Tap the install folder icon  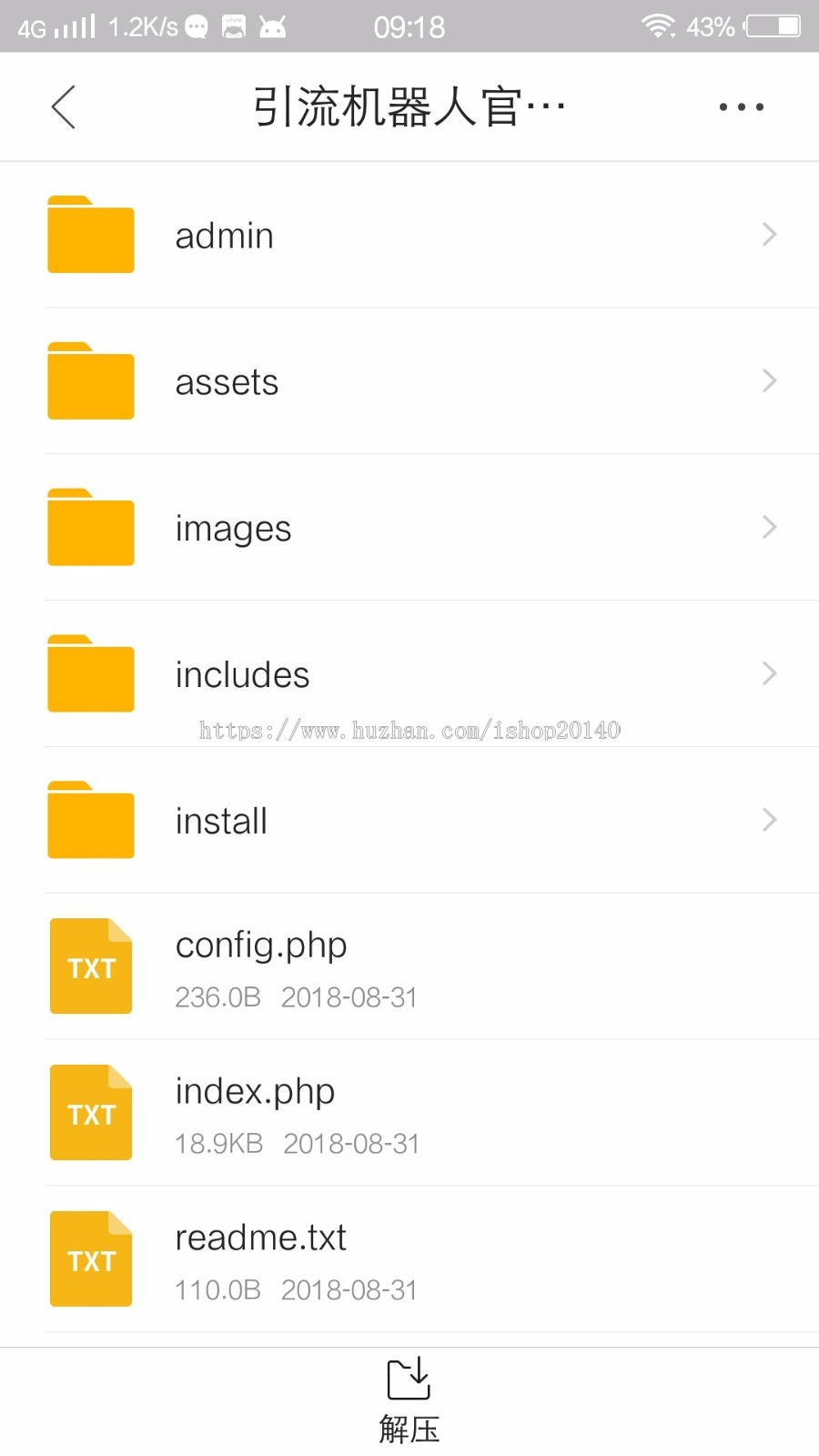point(91,821)
